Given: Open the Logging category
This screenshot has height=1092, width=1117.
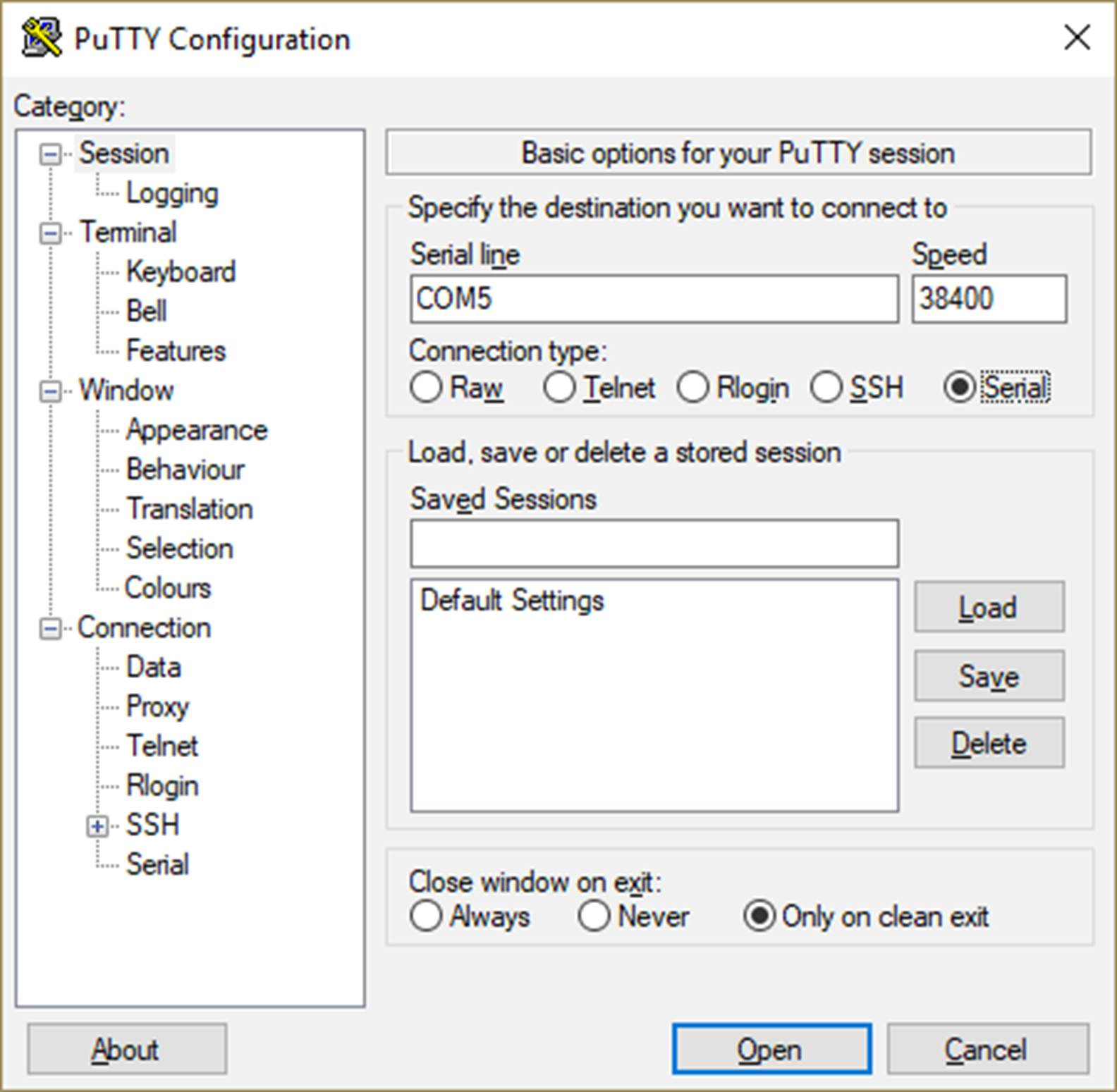Looking at the screenshot, I should point(172,194).
